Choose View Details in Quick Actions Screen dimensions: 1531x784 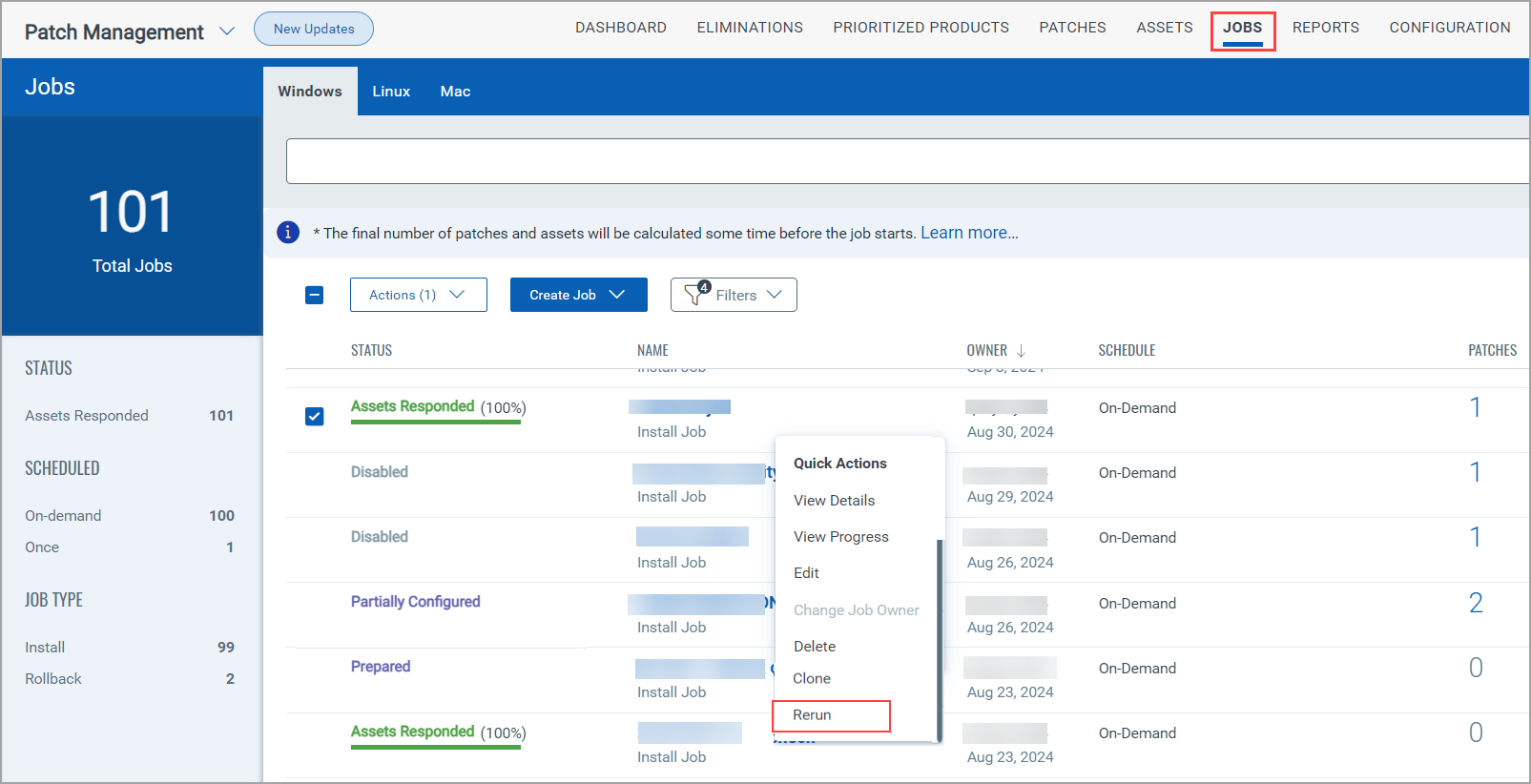[x=834, y=500]
